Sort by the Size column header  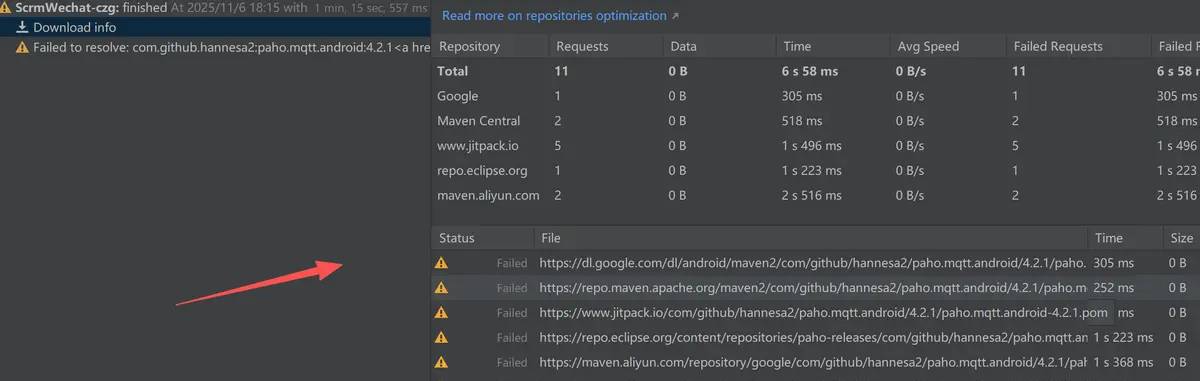pyautogui.click(x=1182, y=239)
